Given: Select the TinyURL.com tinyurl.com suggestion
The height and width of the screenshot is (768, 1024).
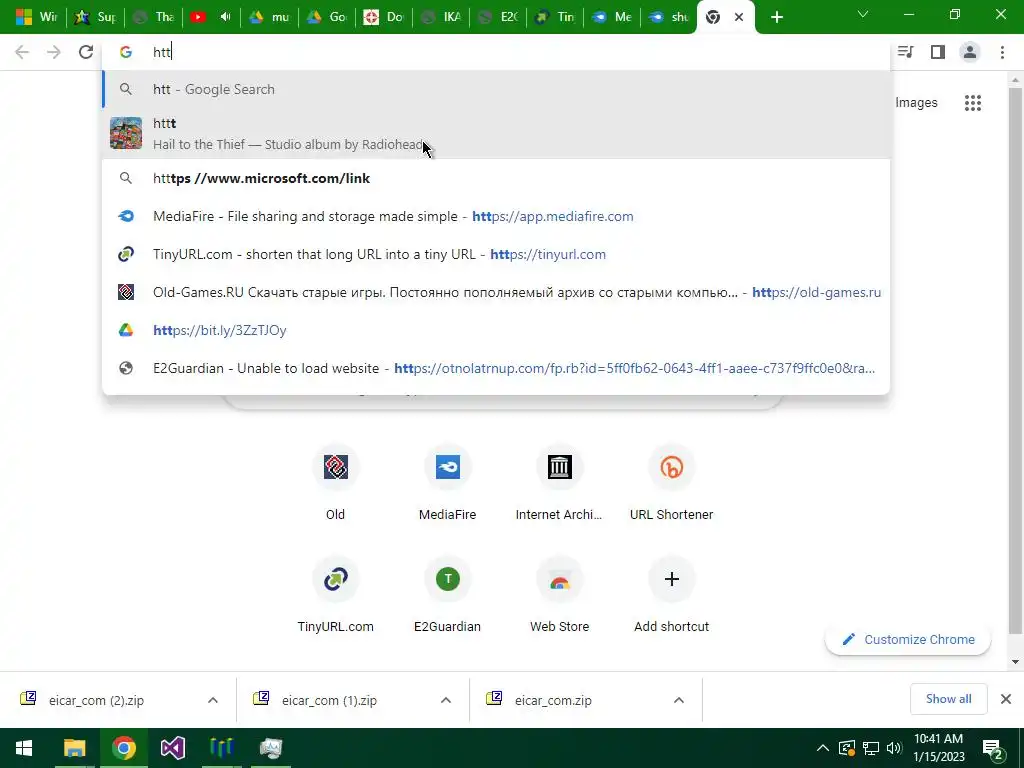Looking at the screenshot, I should (x=496, y=254).
